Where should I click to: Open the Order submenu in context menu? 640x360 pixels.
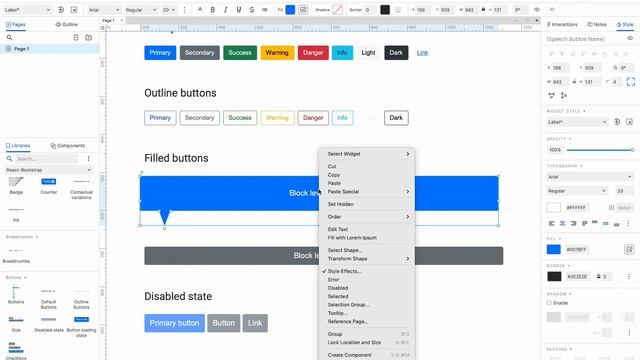[x=367, y=217]
